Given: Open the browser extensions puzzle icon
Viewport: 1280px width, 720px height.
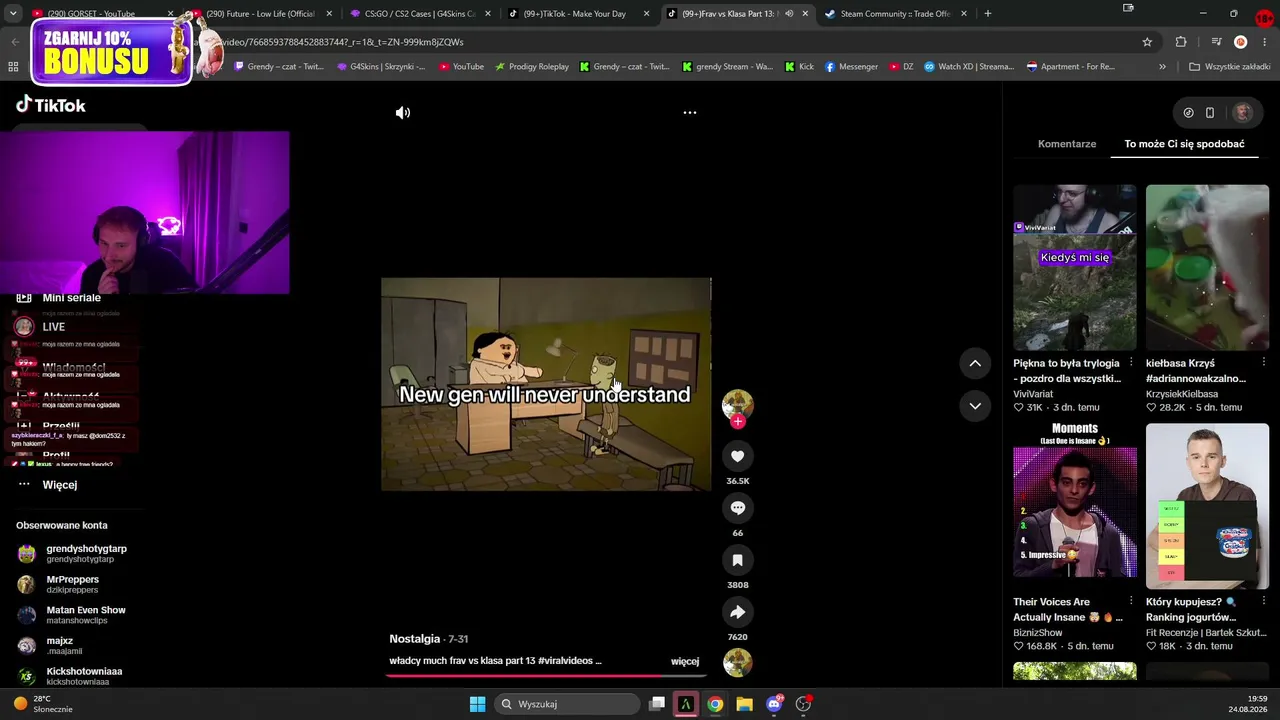Looking at the screenshot, I should click(1181, 42).
